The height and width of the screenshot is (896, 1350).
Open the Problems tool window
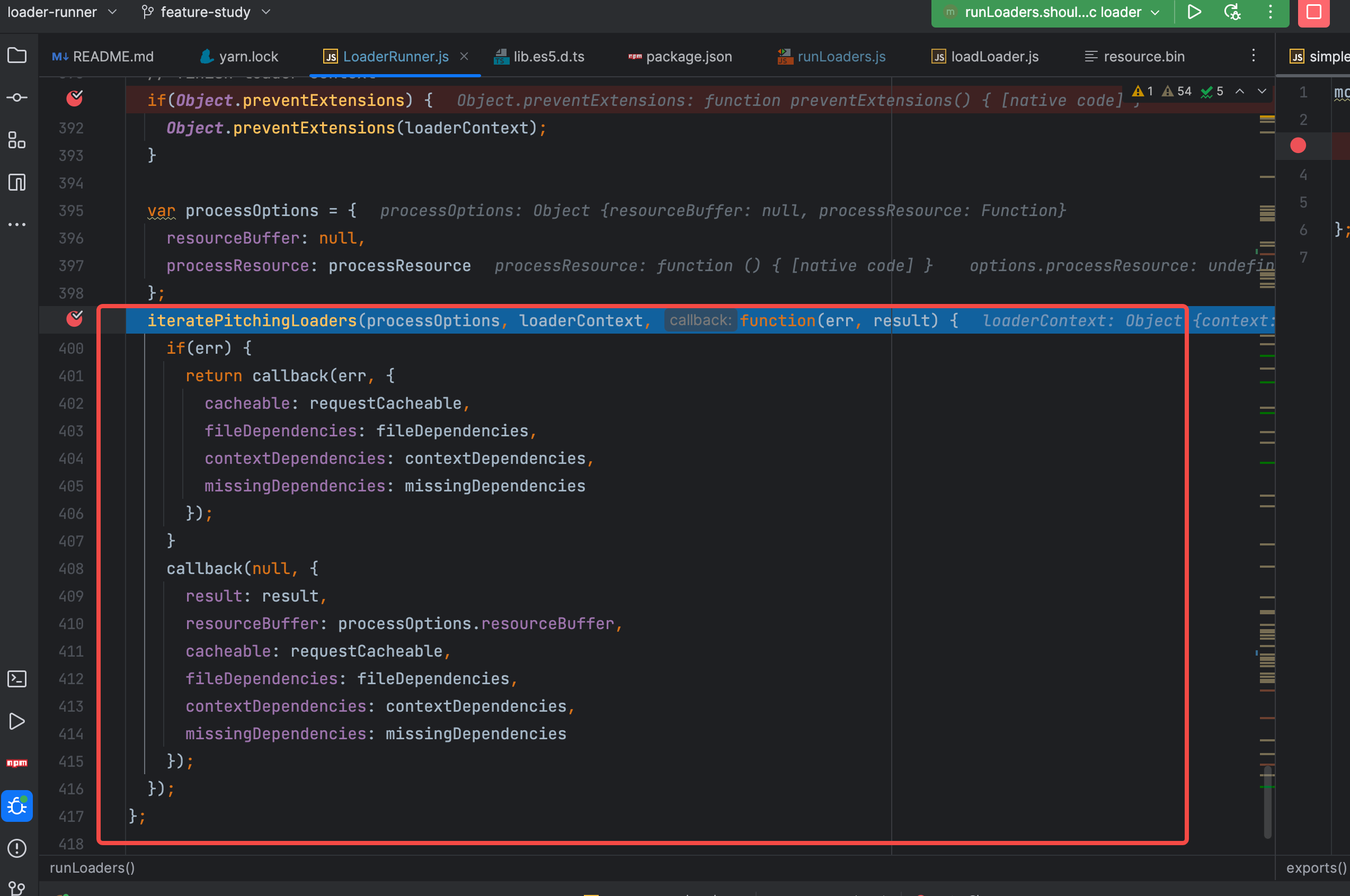tap(16, 848)
